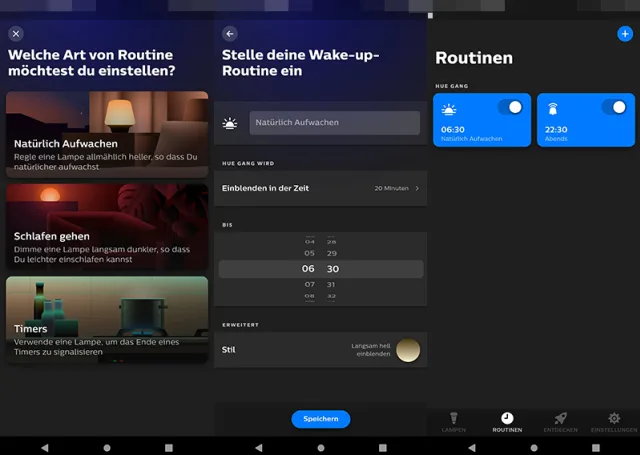Expand Einblenden in der Zeit setting
The width and height of the screenshot is (640, 455).
[x=320, y=188]
